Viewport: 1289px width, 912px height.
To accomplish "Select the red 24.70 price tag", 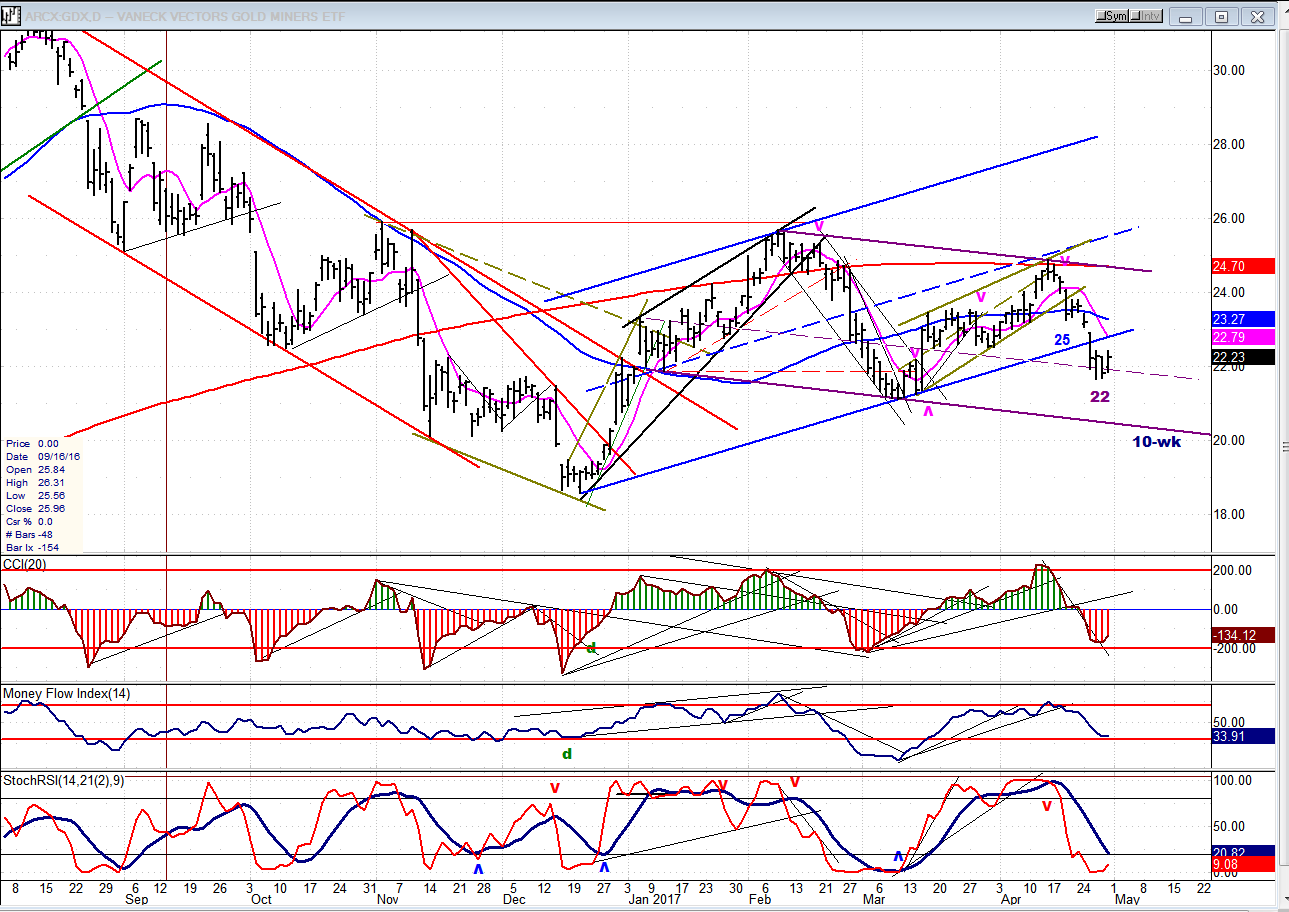I will coord(1241,266).
